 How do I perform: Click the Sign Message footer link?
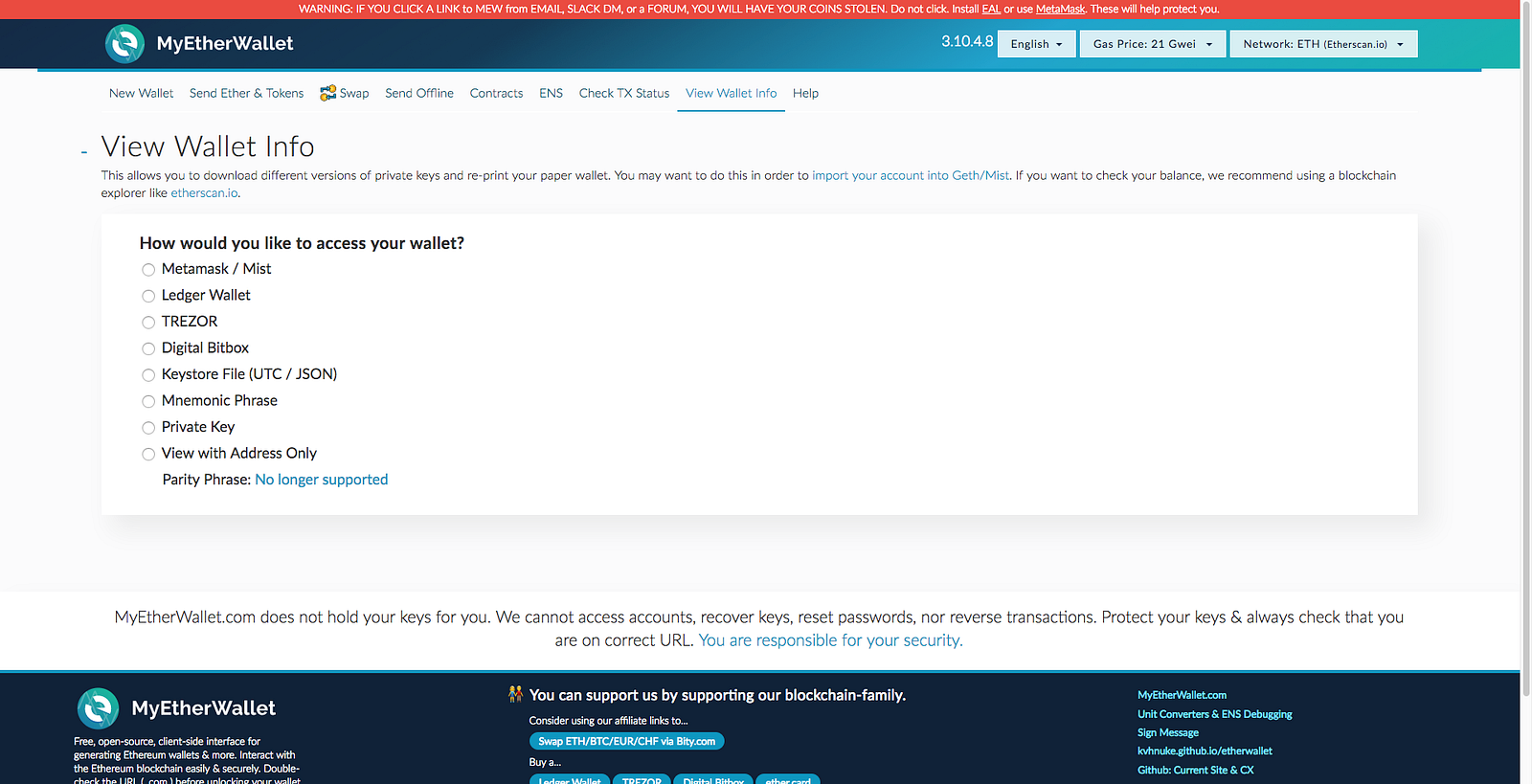(1168, 732)
